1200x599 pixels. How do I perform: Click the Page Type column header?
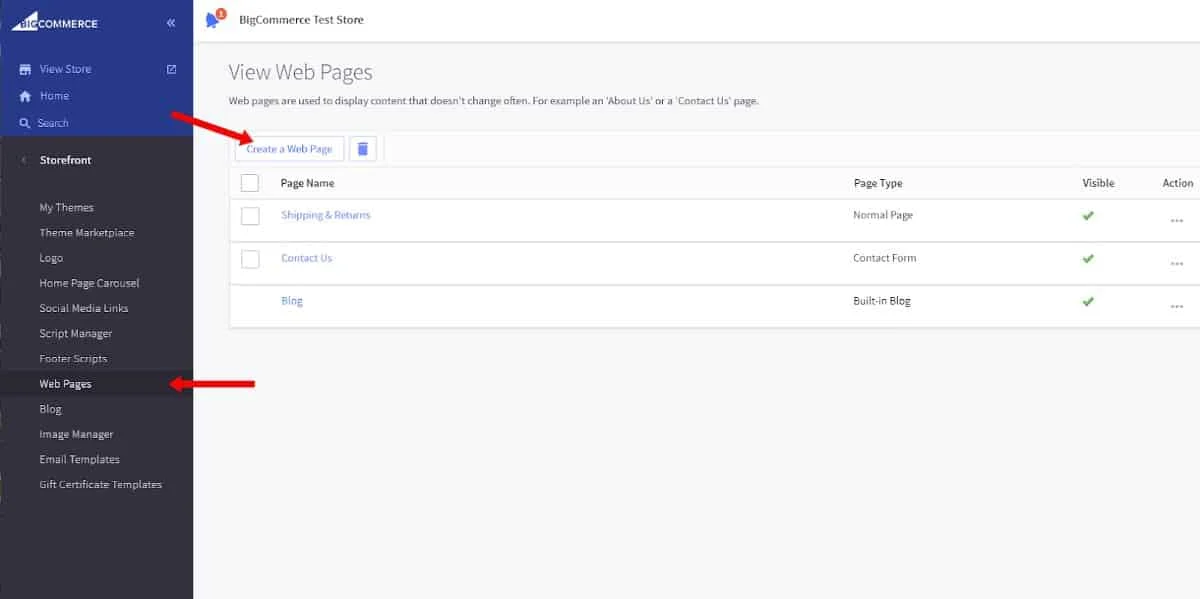pos(878,183)
